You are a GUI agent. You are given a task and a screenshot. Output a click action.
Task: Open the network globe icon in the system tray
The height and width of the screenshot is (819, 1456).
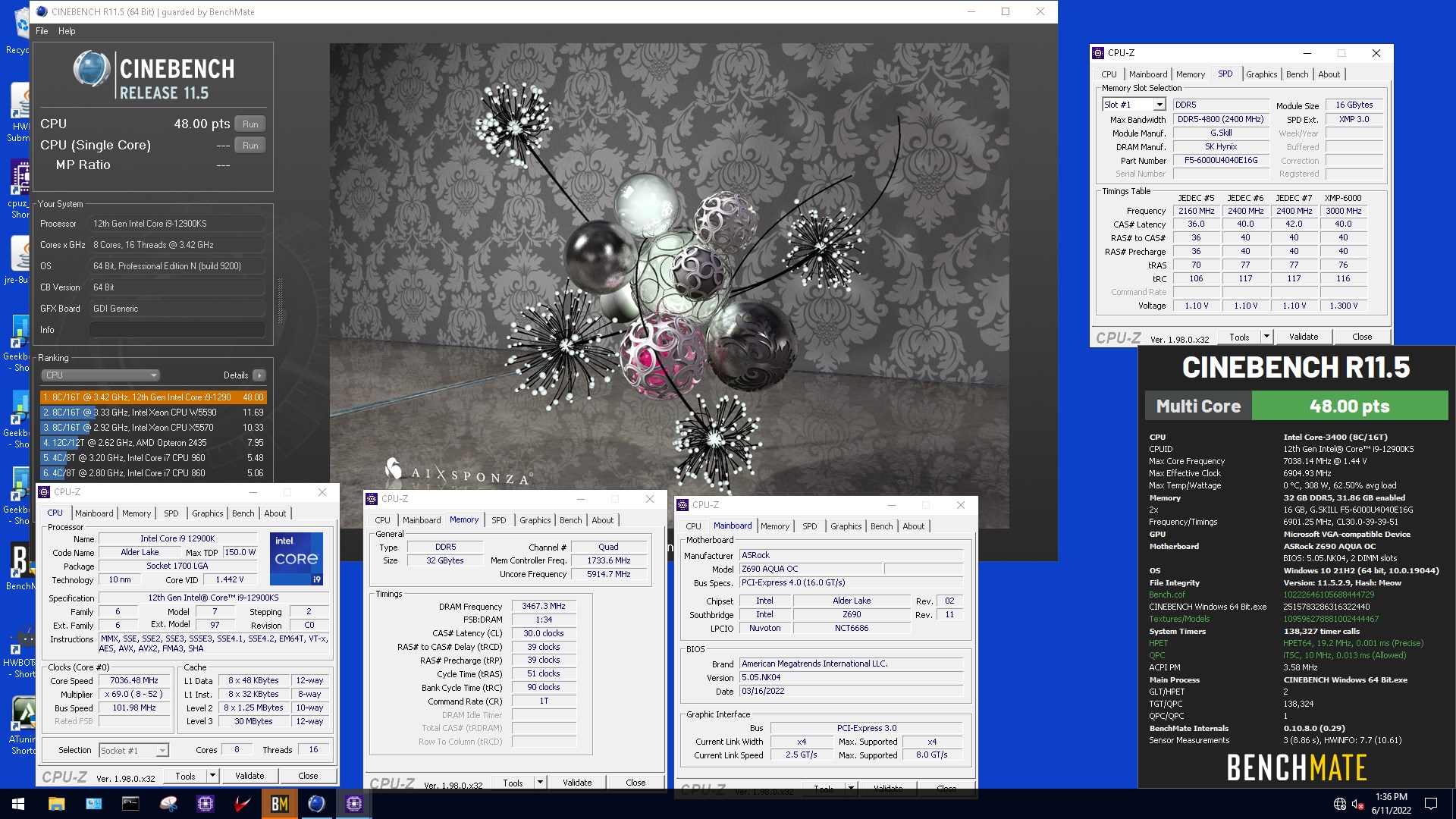point(1340,804)
